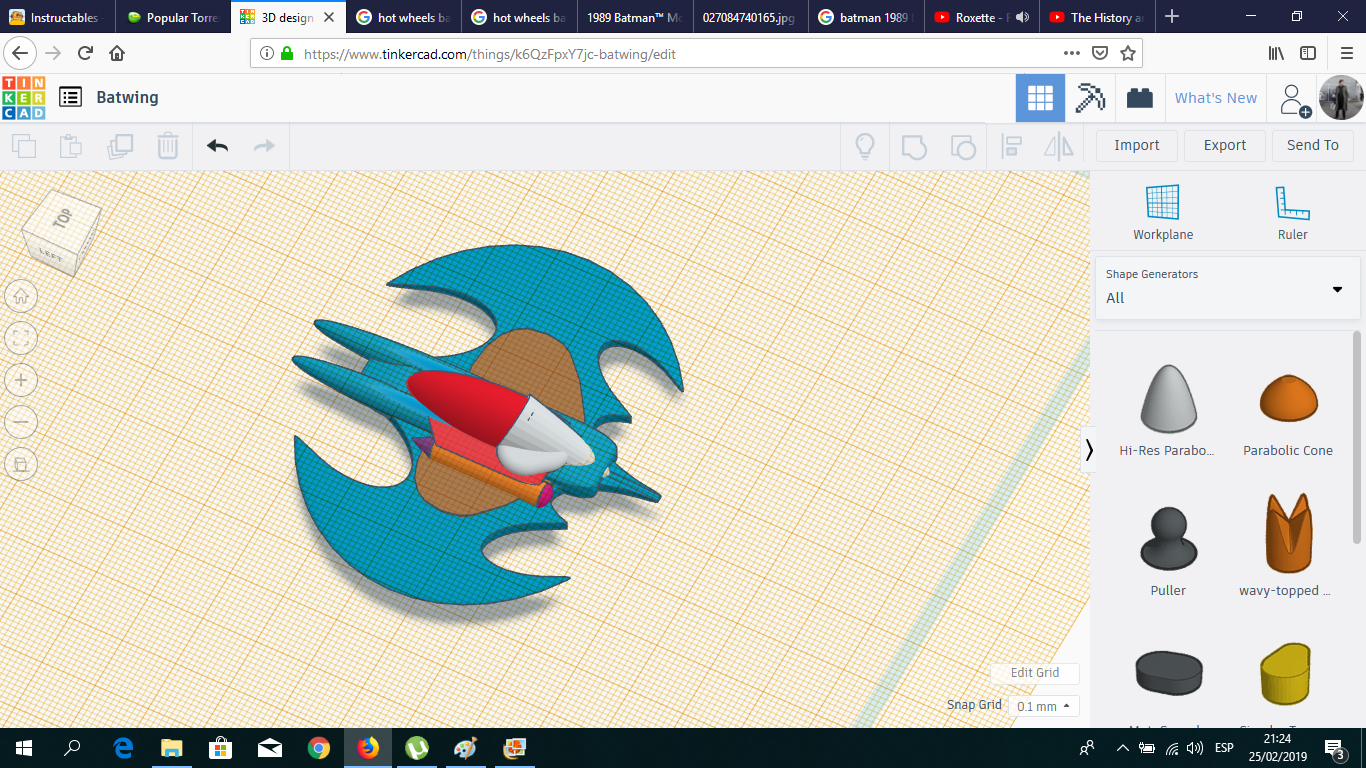Click the Ungroup shapes icon
Image resolution: width=1366 pixels, height=768 pixels.
(962, 146)
